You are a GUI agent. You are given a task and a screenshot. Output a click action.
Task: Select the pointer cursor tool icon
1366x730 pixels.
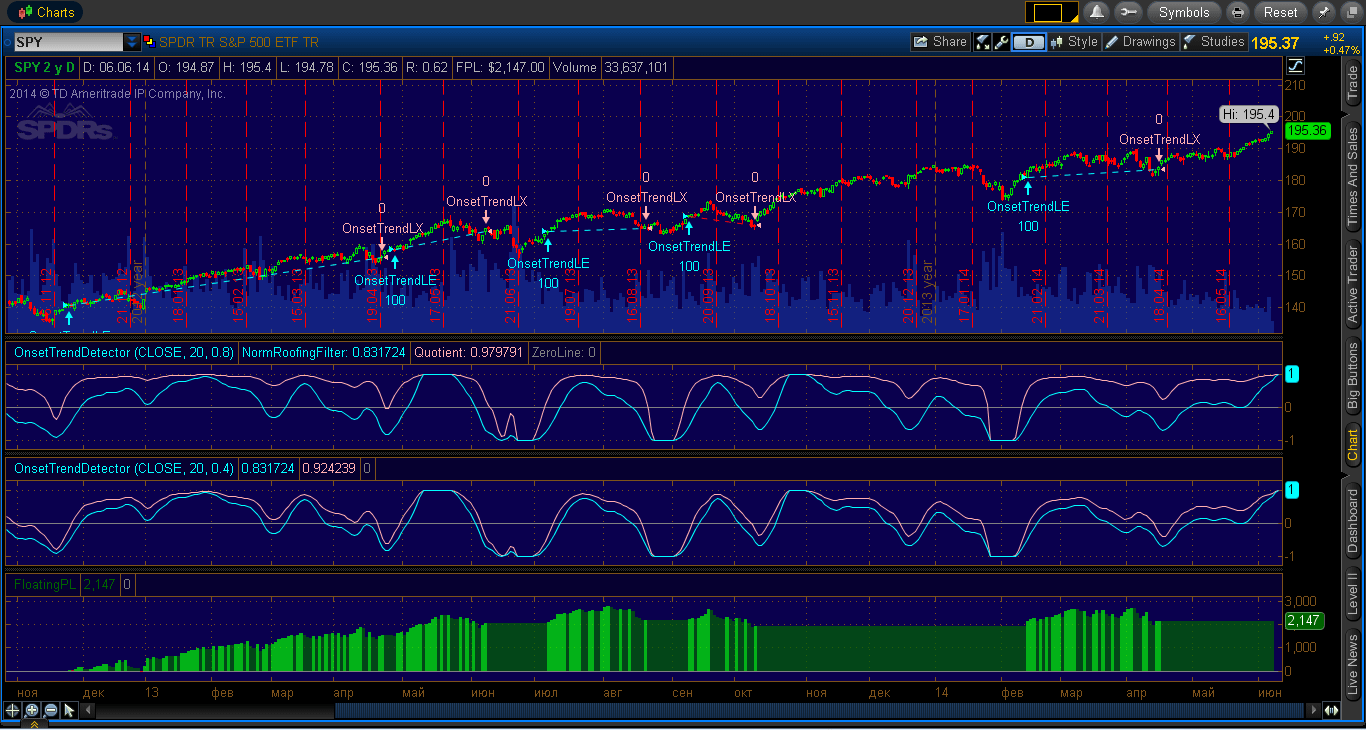click(69, 710)
